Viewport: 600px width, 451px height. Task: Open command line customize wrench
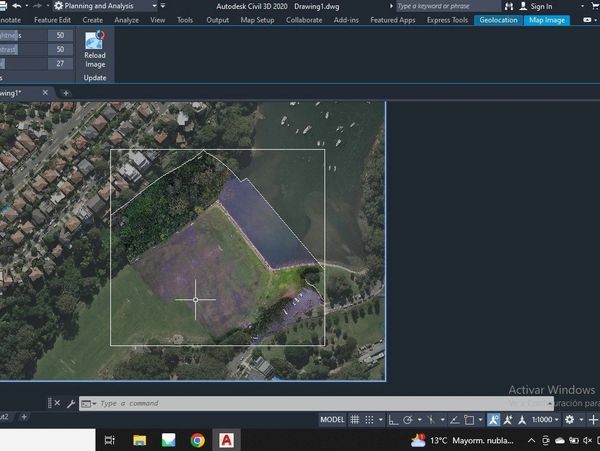tap(71, 403)
